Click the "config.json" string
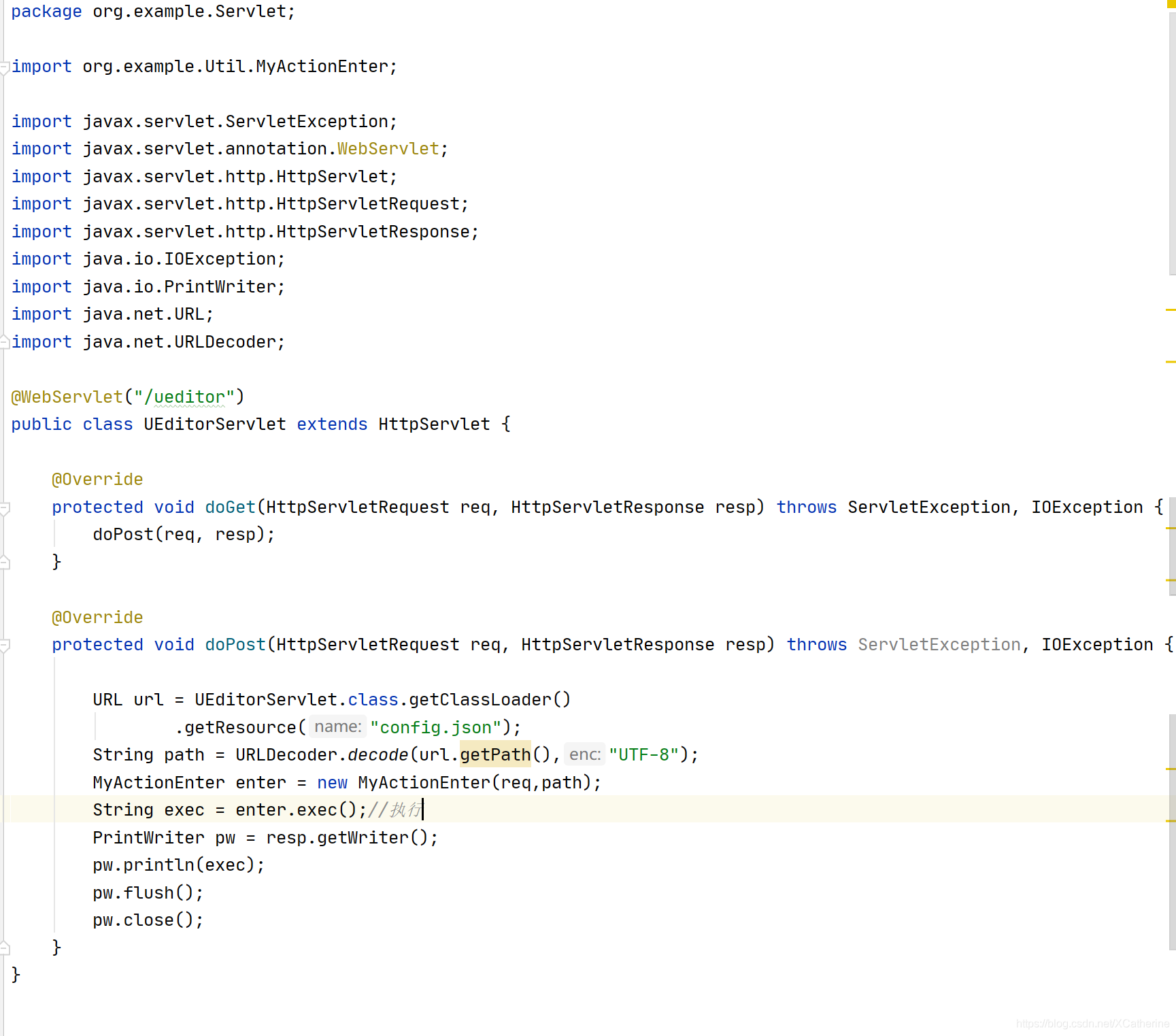This screenshot has height=1036, width=1176. [436, 728]
